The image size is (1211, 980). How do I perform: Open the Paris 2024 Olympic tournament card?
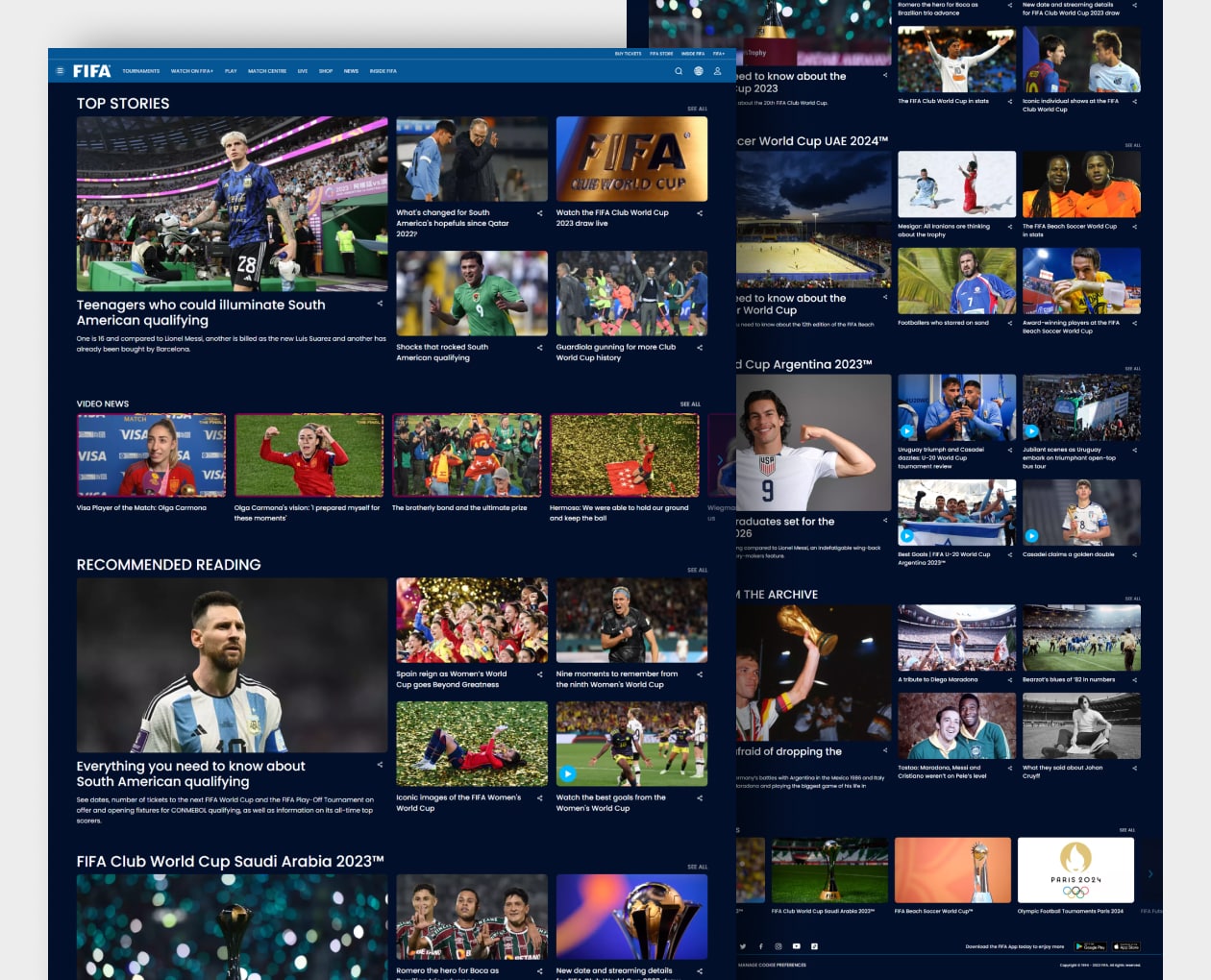click(x=1076, y=870)
